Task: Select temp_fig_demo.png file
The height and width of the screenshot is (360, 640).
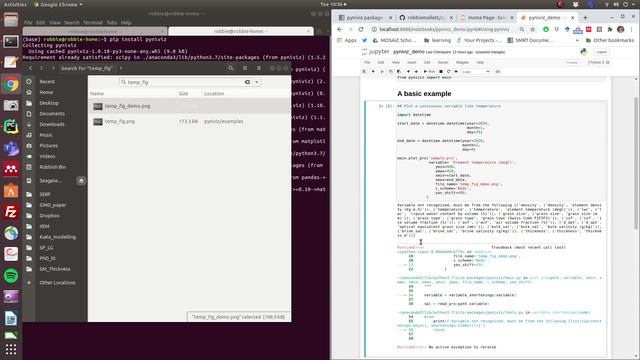Action: click(189, 106)
